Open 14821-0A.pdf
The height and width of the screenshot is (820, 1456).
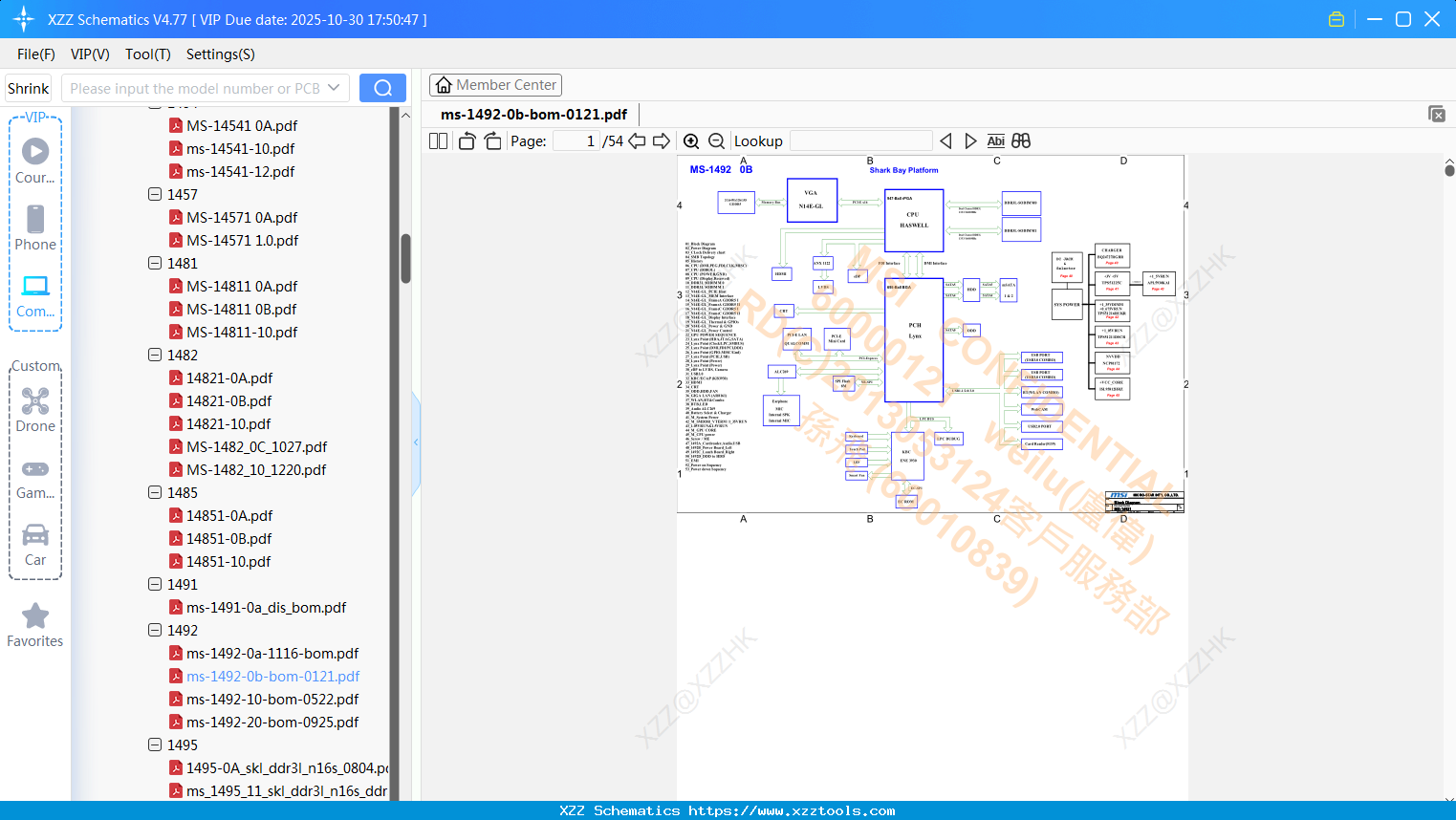click(x=229, y=378)
